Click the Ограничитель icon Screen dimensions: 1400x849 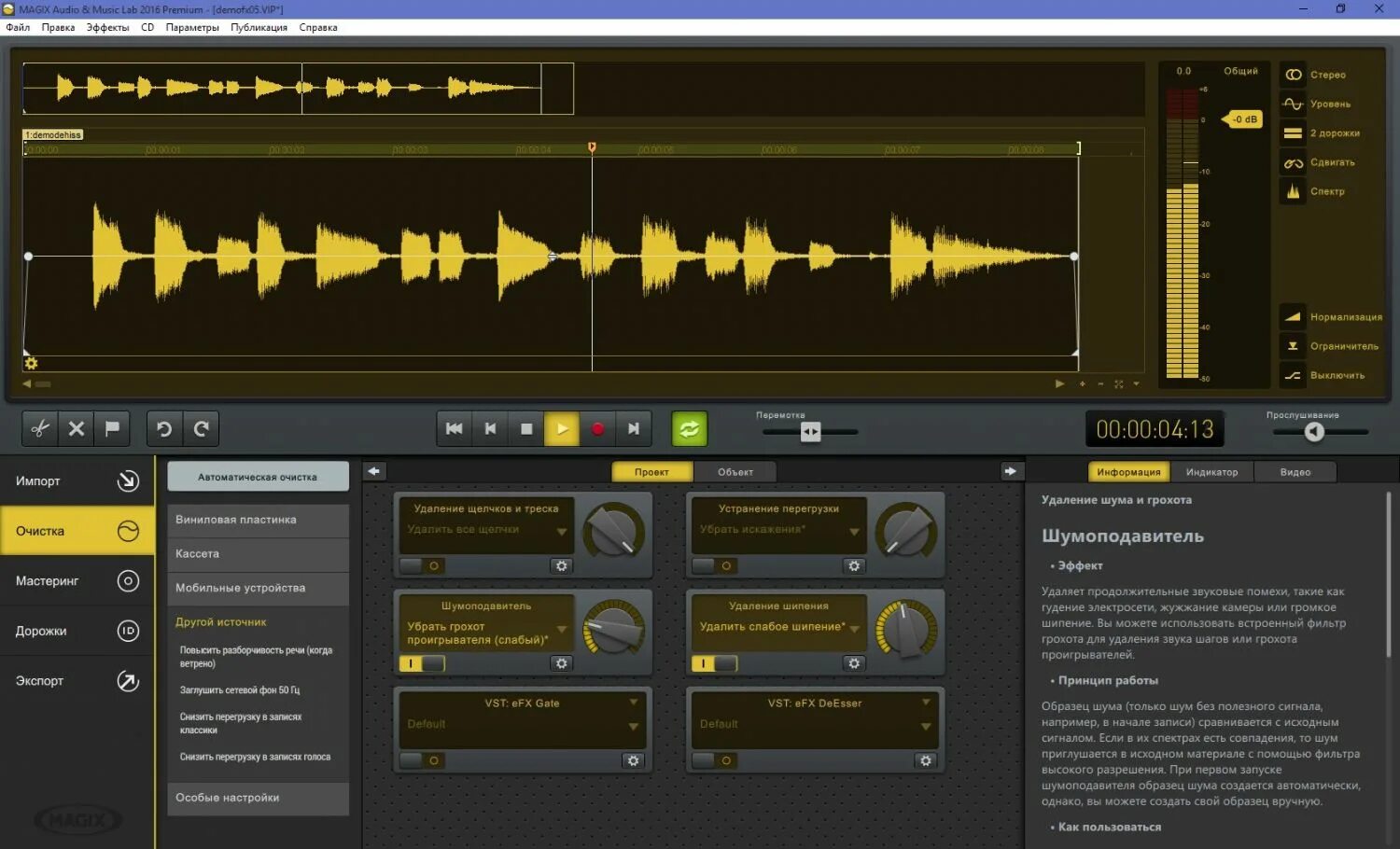tap(1293, 345)
